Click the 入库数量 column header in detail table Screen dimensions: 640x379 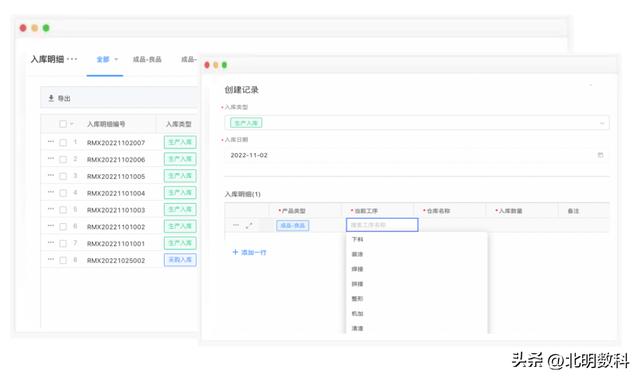click(x=510, y=211)
